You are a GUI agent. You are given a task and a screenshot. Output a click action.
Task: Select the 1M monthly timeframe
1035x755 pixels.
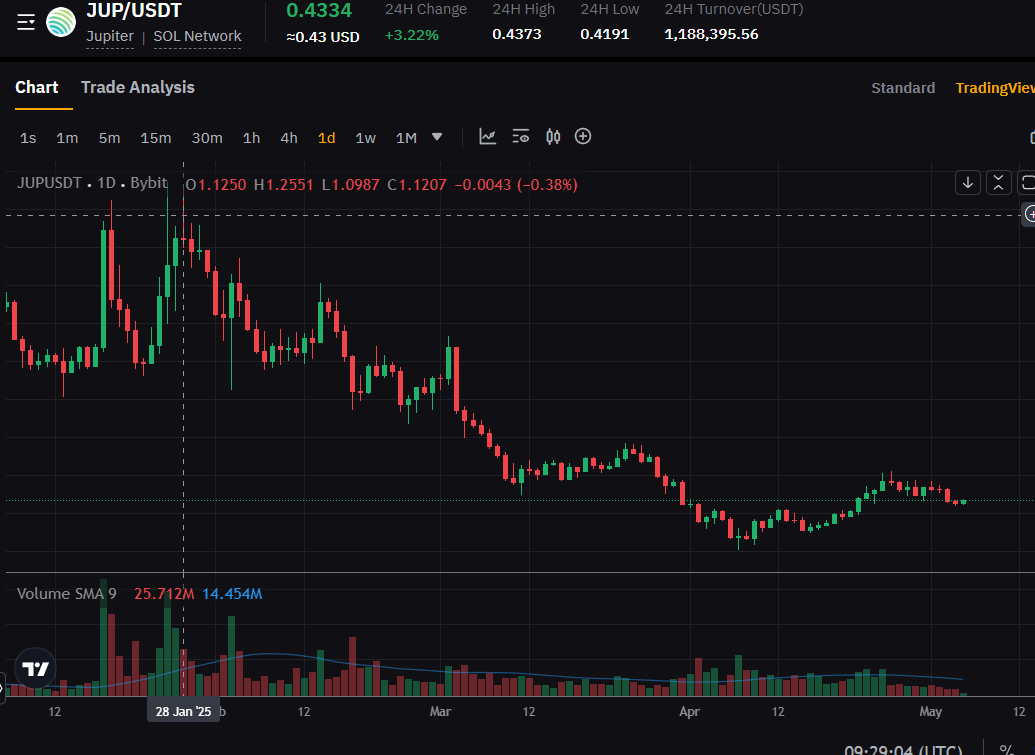tap(406, 138)
